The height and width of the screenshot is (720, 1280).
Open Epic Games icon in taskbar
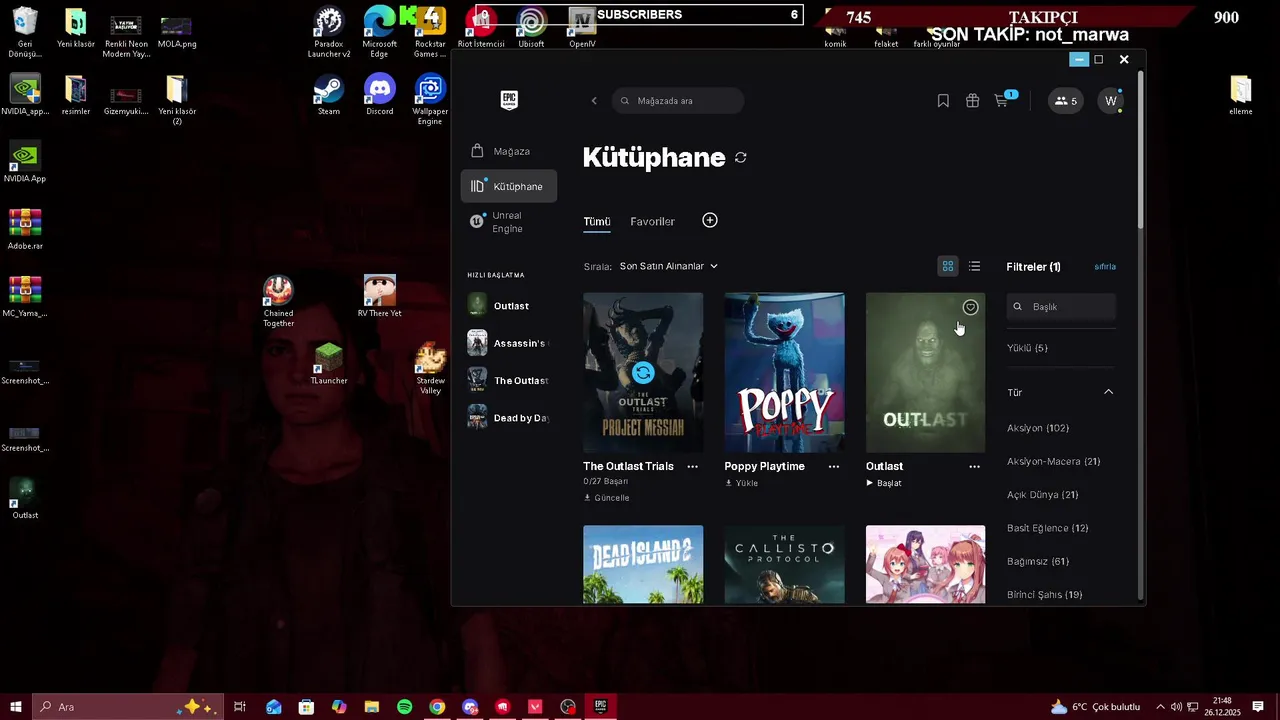pyautogui.click(x=601, y=707)
